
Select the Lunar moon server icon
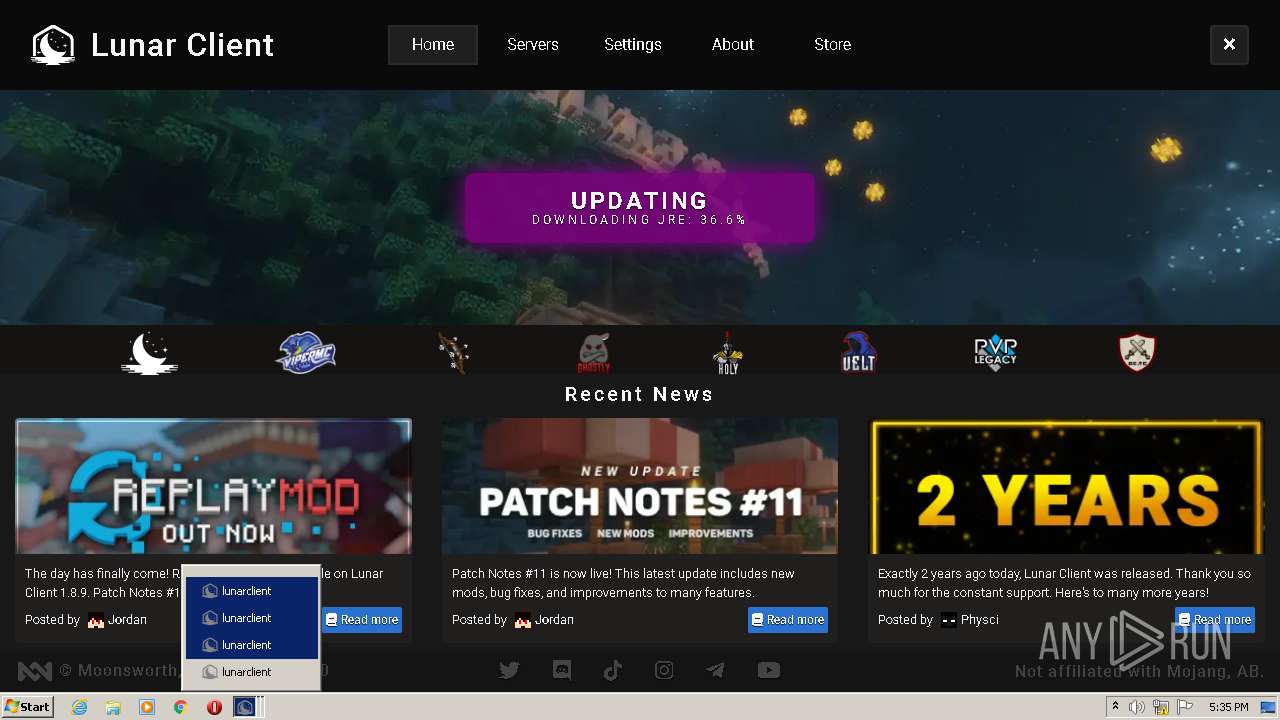(x=150, y=353)
